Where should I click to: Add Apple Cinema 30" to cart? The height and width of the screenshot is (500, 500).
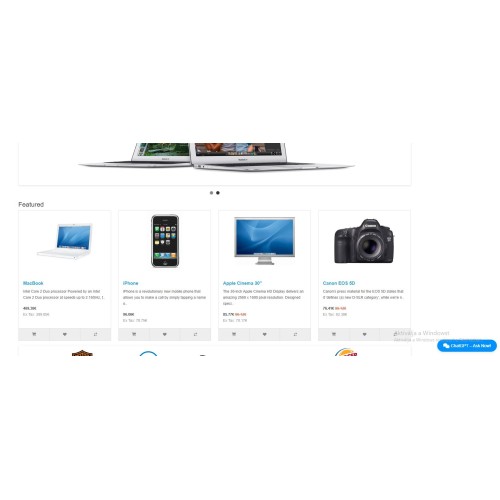[234, 334]
